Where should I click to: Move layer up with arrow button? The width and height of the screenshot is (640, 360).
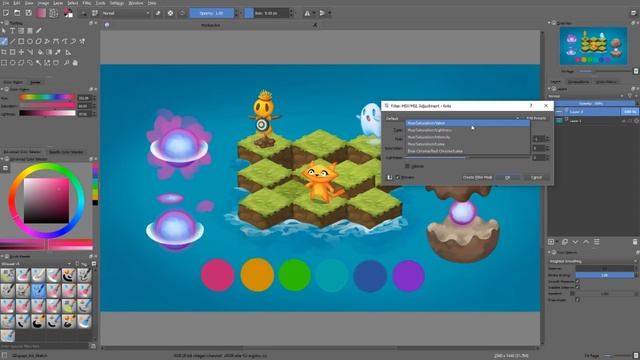pyautogui.click(x=586, y=242)
